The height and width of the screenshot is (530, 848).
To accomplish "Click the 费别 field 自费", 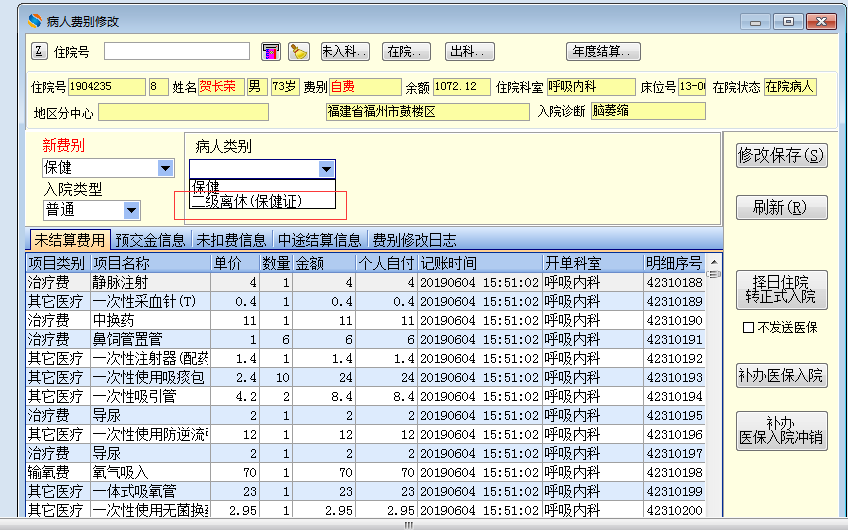I will 365,87.
